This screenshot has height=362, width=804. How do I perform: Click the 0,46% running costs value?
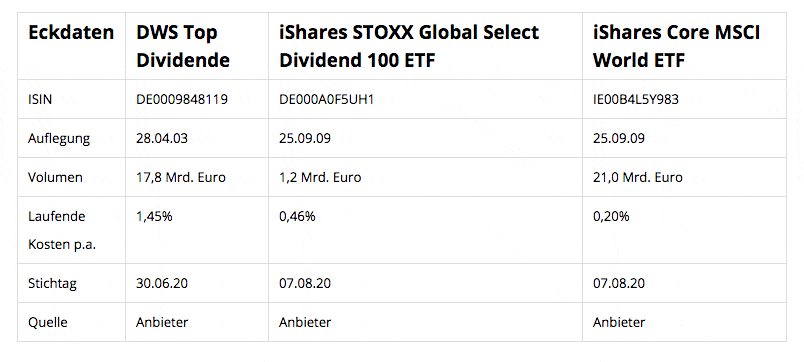[x=297, y=216]
